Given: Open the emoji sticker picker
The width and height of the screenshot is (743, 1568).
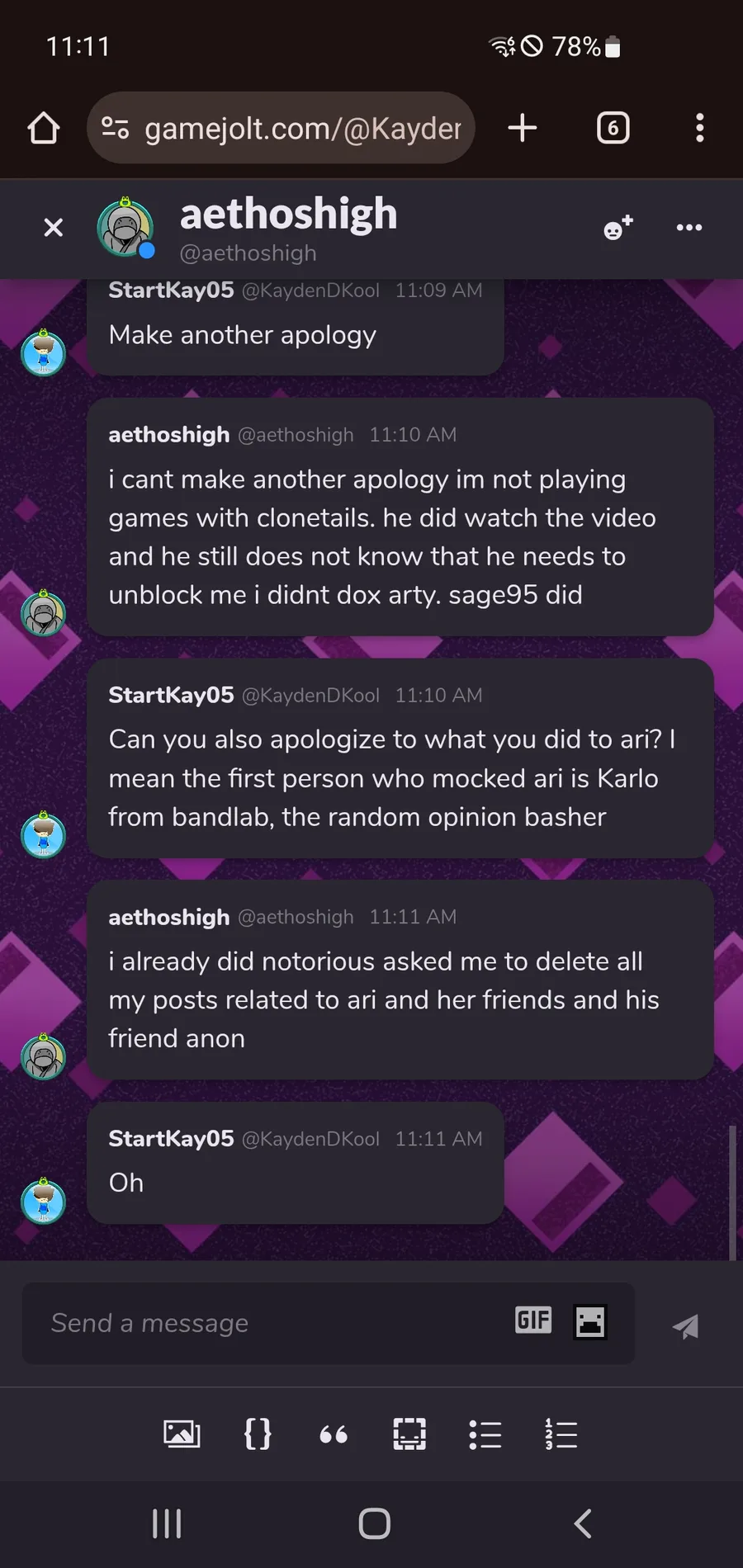Looking at the screenshot, I should click(x=590, y=1321).
